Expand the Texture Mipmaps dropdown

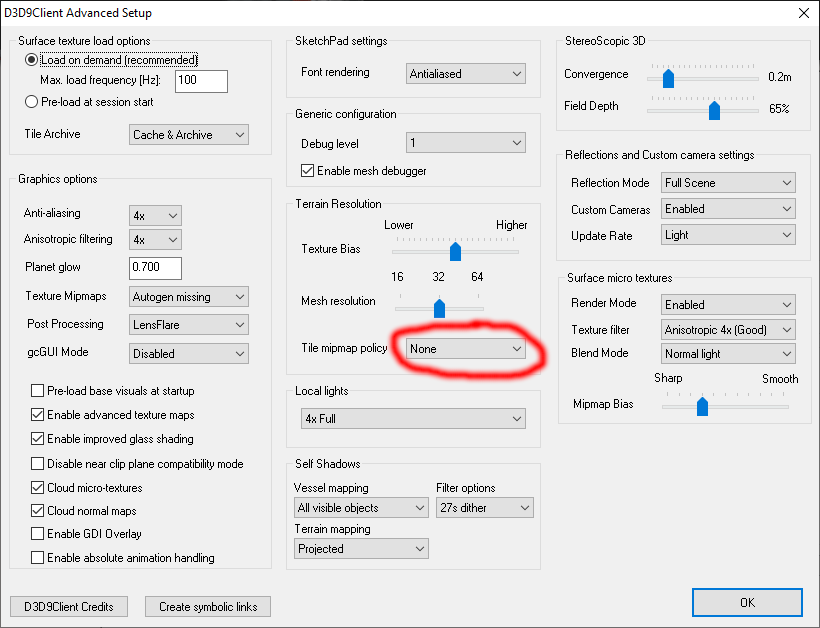tap(189, 297)
